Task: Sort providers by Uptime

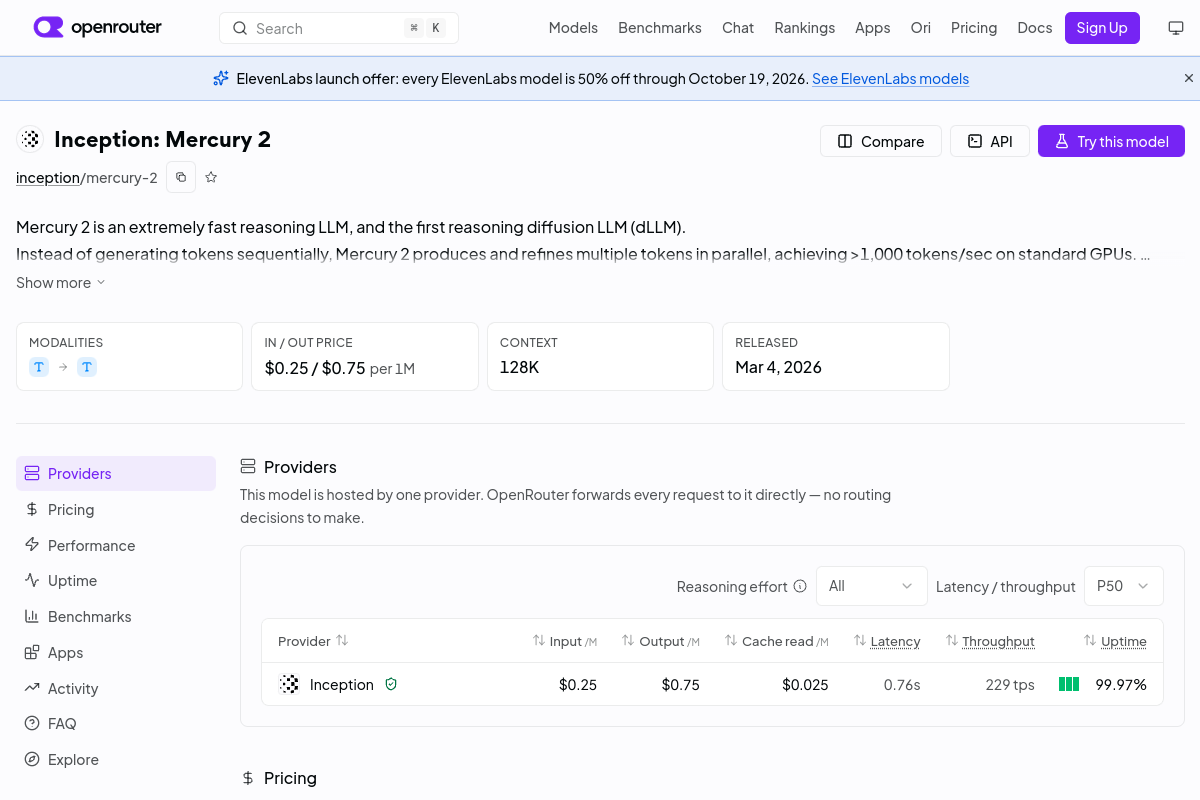Action: point(1115,641)
